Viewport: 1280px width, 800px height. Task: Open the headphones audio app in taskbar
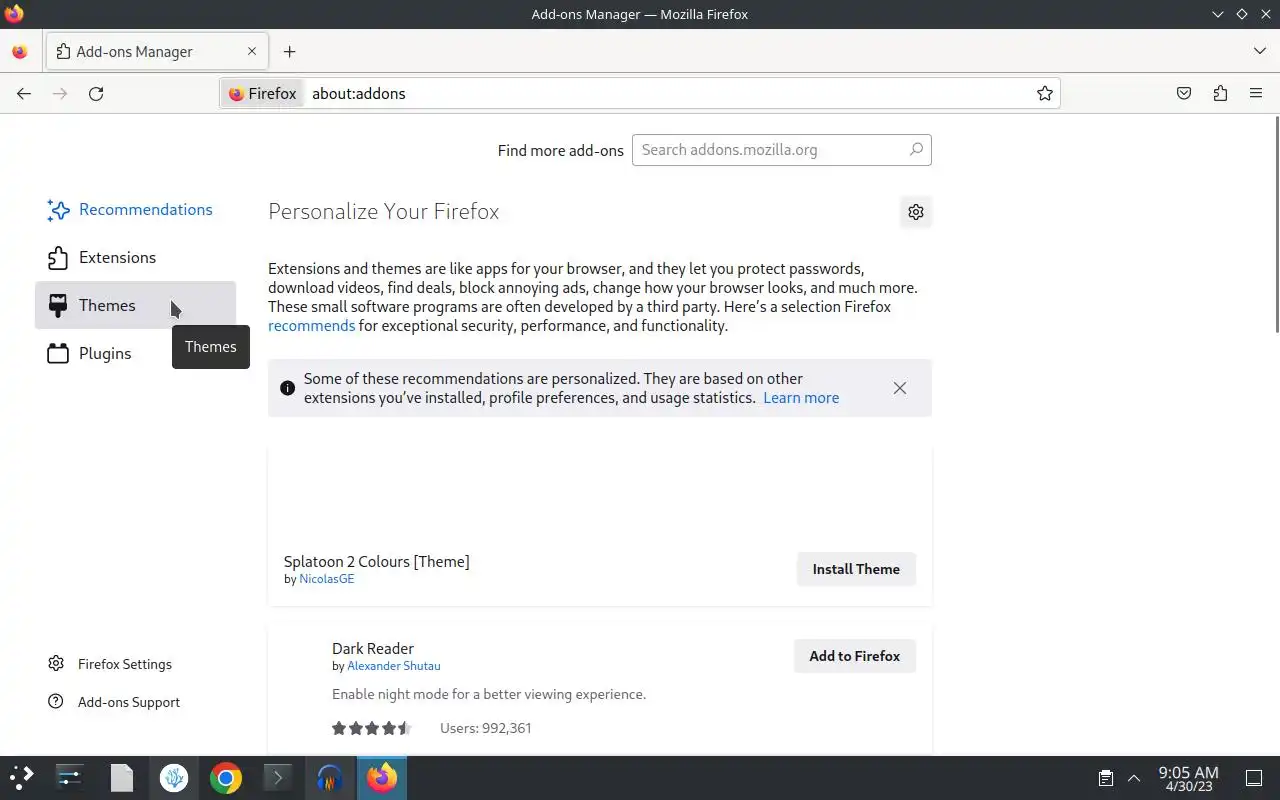[329, 778]
